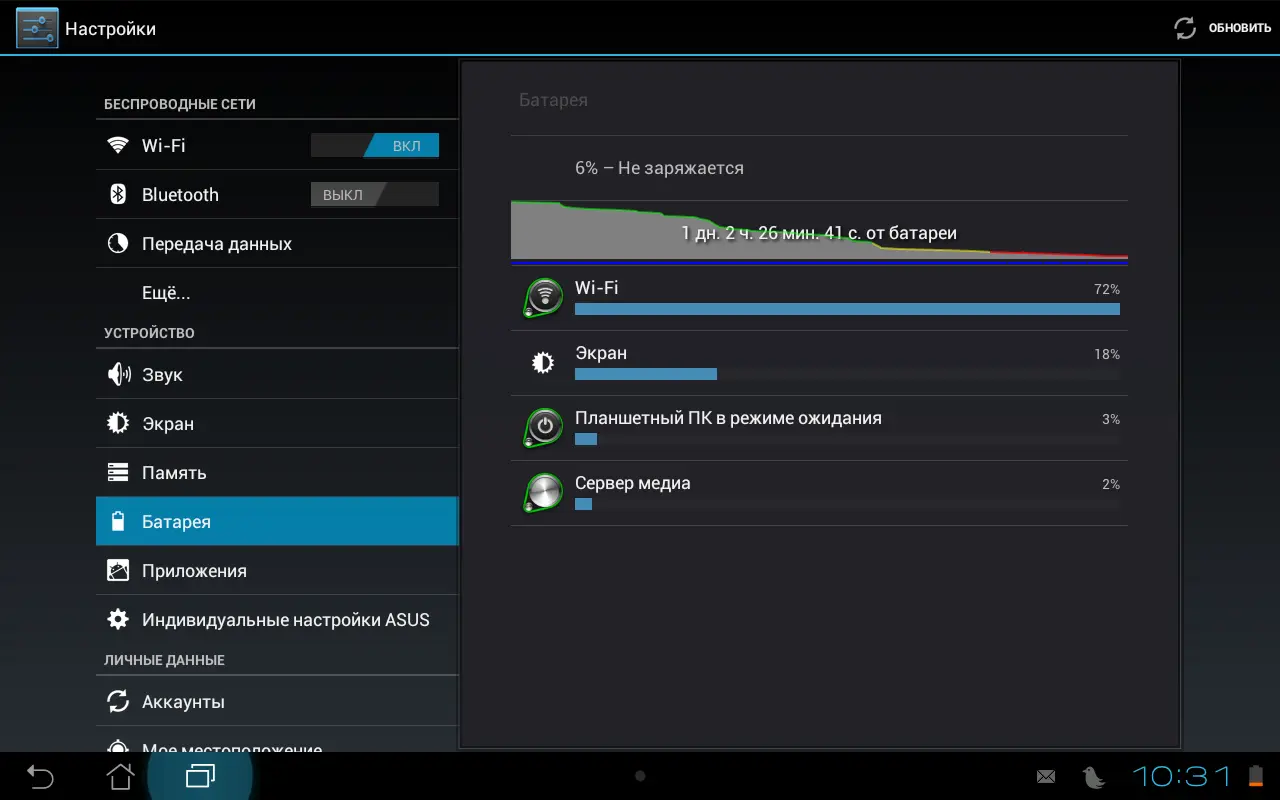Viewport: 1280px width, 800px height.
Task: Open Wi-Fi 72% battery usage details
Action: click(819, 298)
